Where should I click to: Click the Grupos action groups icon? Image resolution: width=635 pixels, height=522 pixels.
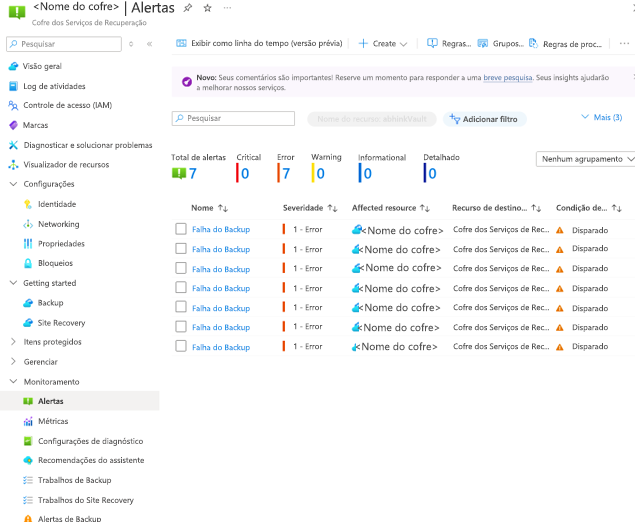point(483,43)
